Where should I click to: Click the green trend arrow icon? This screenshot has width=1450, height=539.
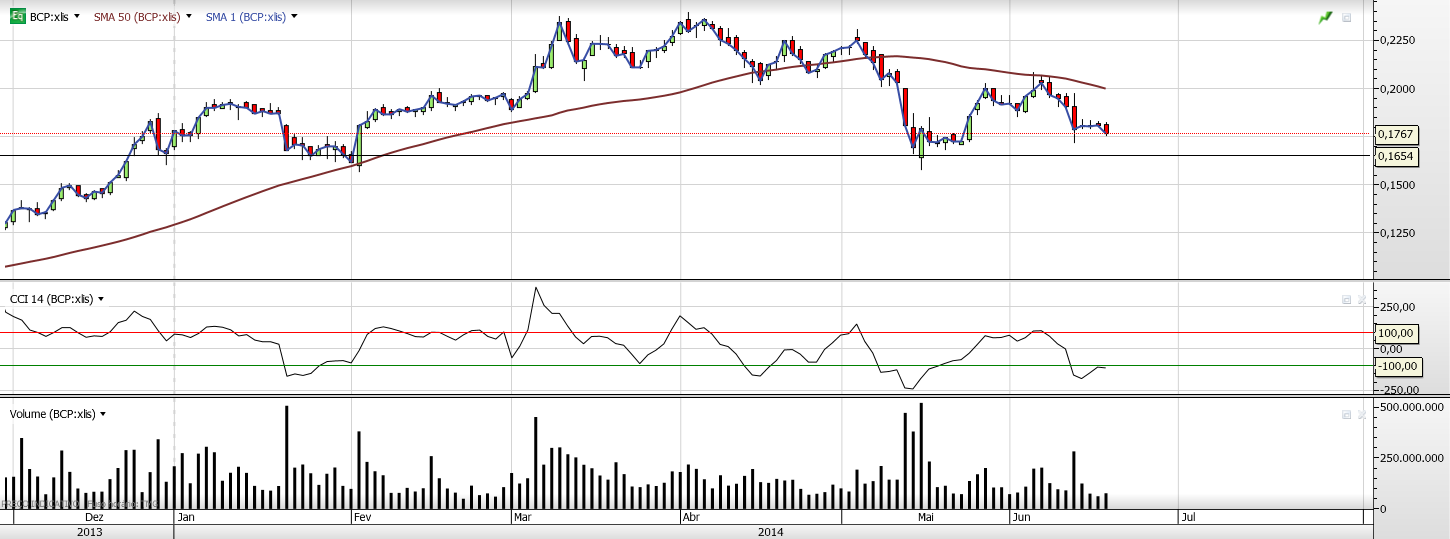(1326, 17)
